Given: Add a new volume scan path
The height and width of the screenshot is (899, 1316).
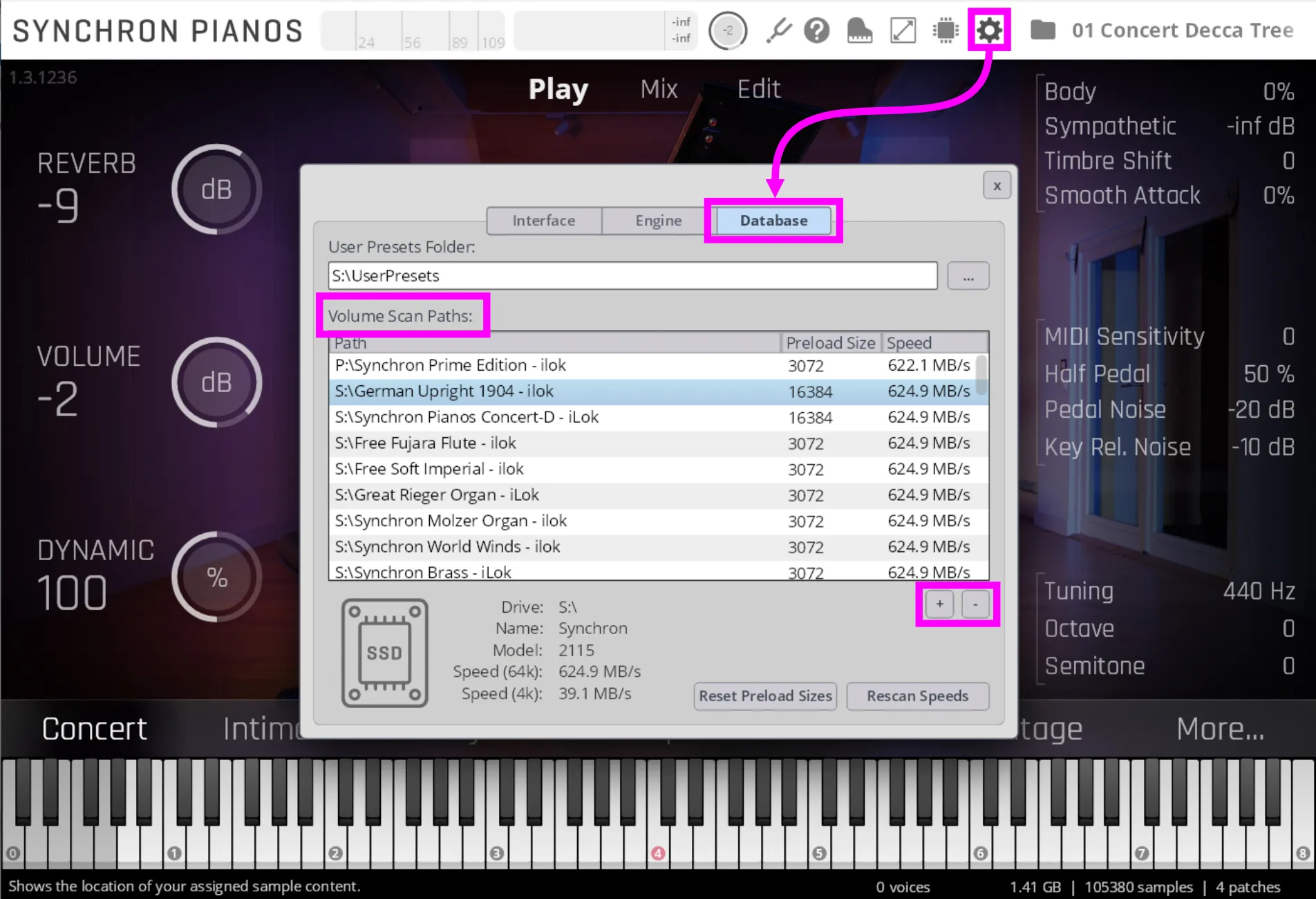Looking at the screenshot, I should tap(939, 604).
